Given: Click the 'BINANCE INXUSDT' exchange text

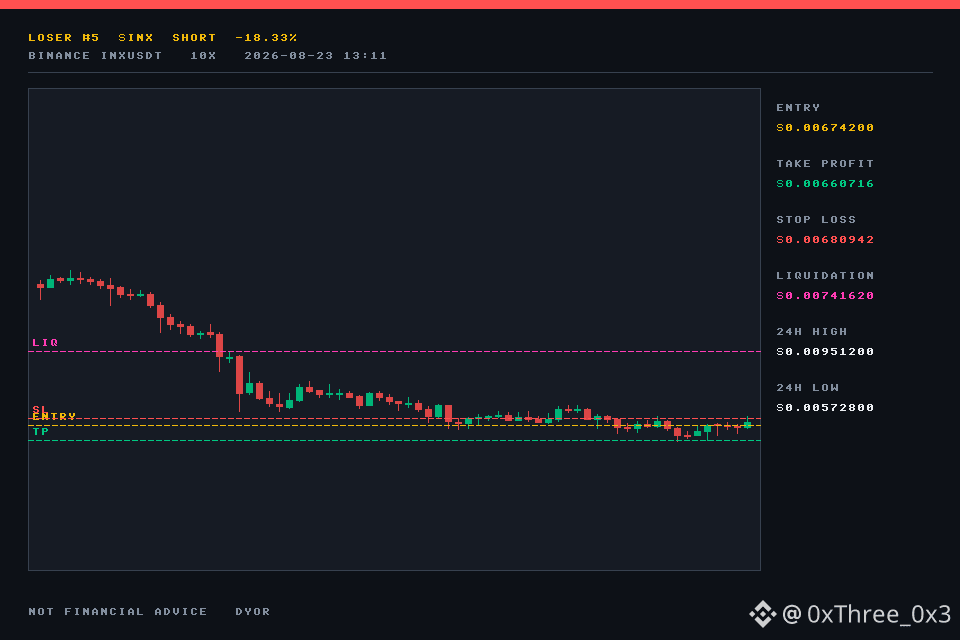Looking at the screenshot, I should [95, 56].
